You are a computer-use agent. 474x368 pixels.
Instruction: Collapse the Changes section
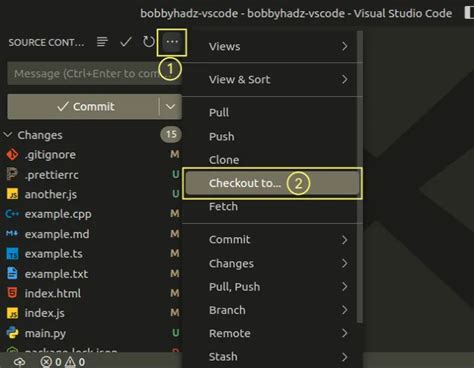tap(8, 135)
